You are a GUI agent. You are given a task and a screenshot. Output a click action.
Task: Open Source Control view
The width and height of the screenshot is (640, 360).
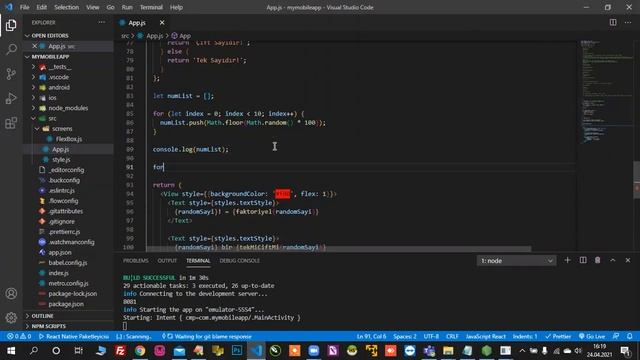point(11,74)
